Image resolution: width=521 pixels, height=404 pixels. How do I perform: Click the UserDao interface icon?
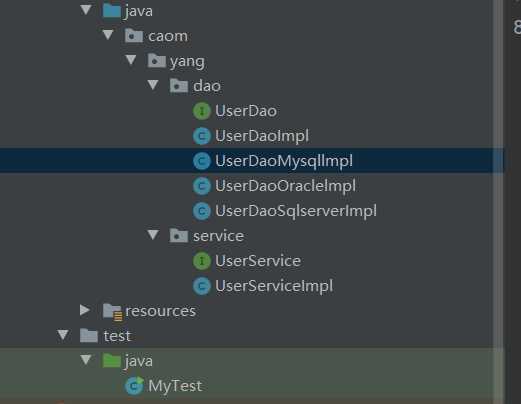[202, 111]
